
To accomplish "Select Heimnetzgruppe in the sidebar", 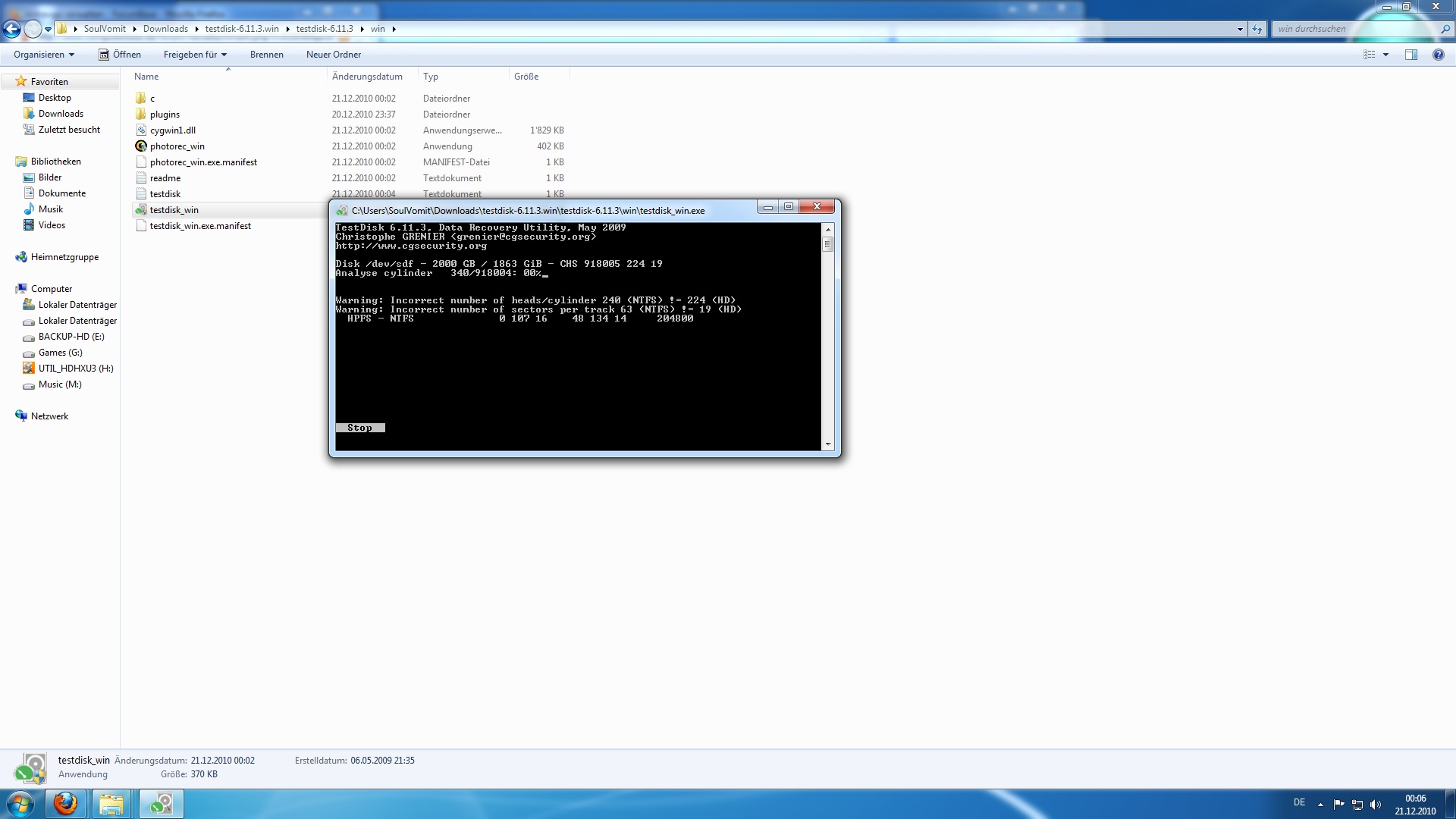I will (64, 257).
